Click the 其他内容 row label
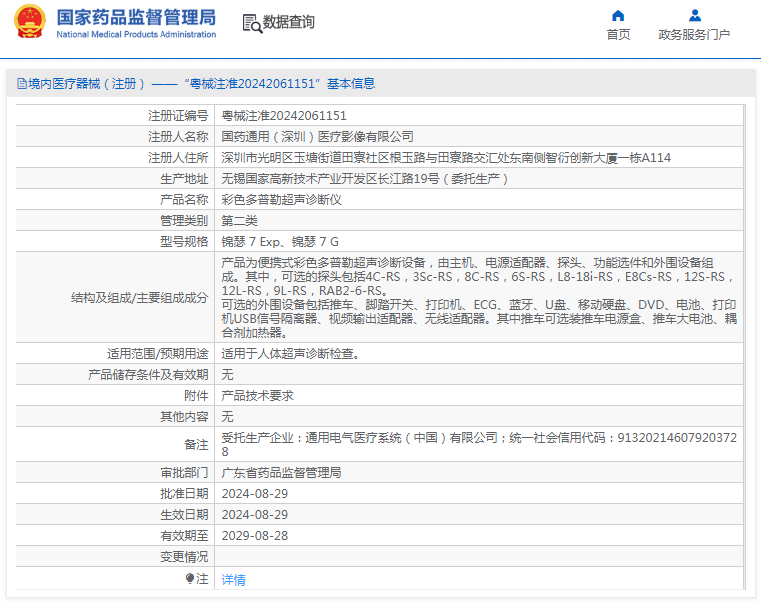This screenshot has width=761, height=604. (x=184, y=417)
